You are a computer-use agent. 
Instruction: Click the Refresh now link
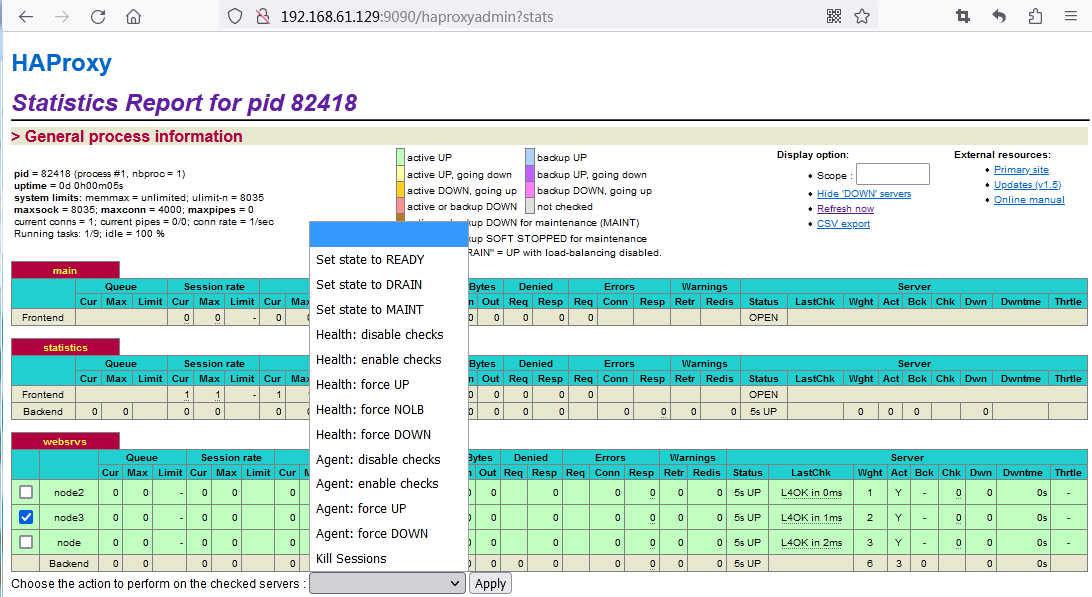click(x=845, y=208)
